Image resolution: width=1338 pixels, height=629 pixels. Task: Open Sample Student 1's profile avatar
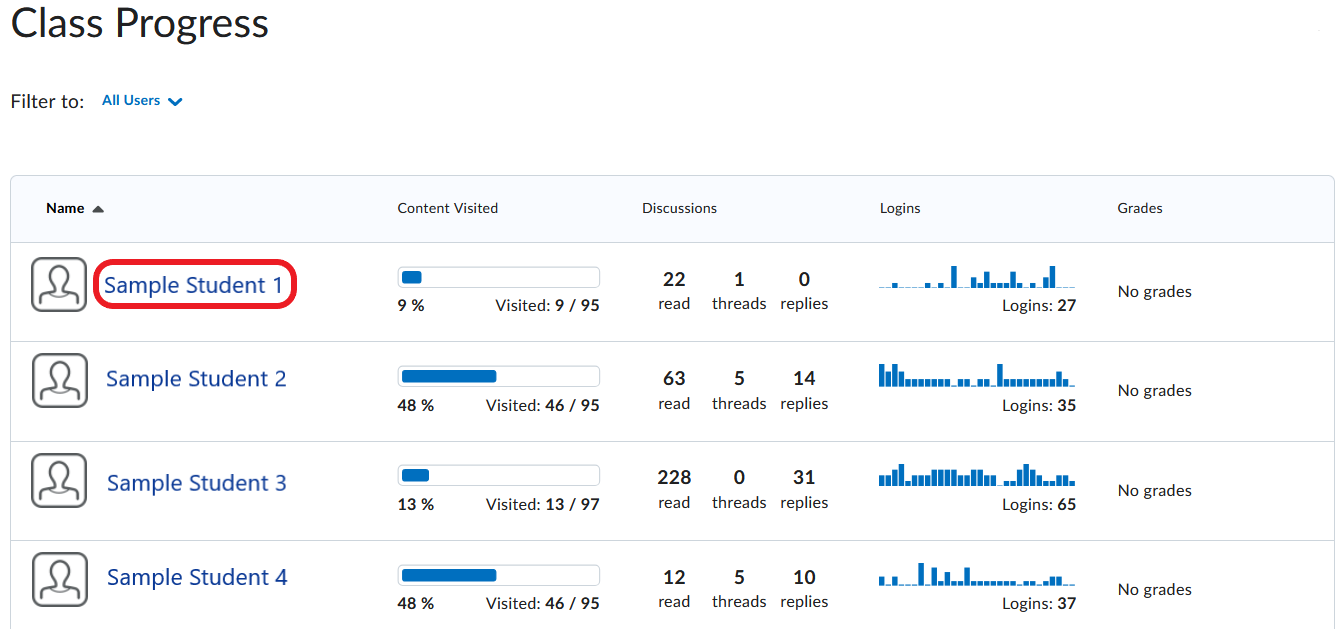point(59,284)
